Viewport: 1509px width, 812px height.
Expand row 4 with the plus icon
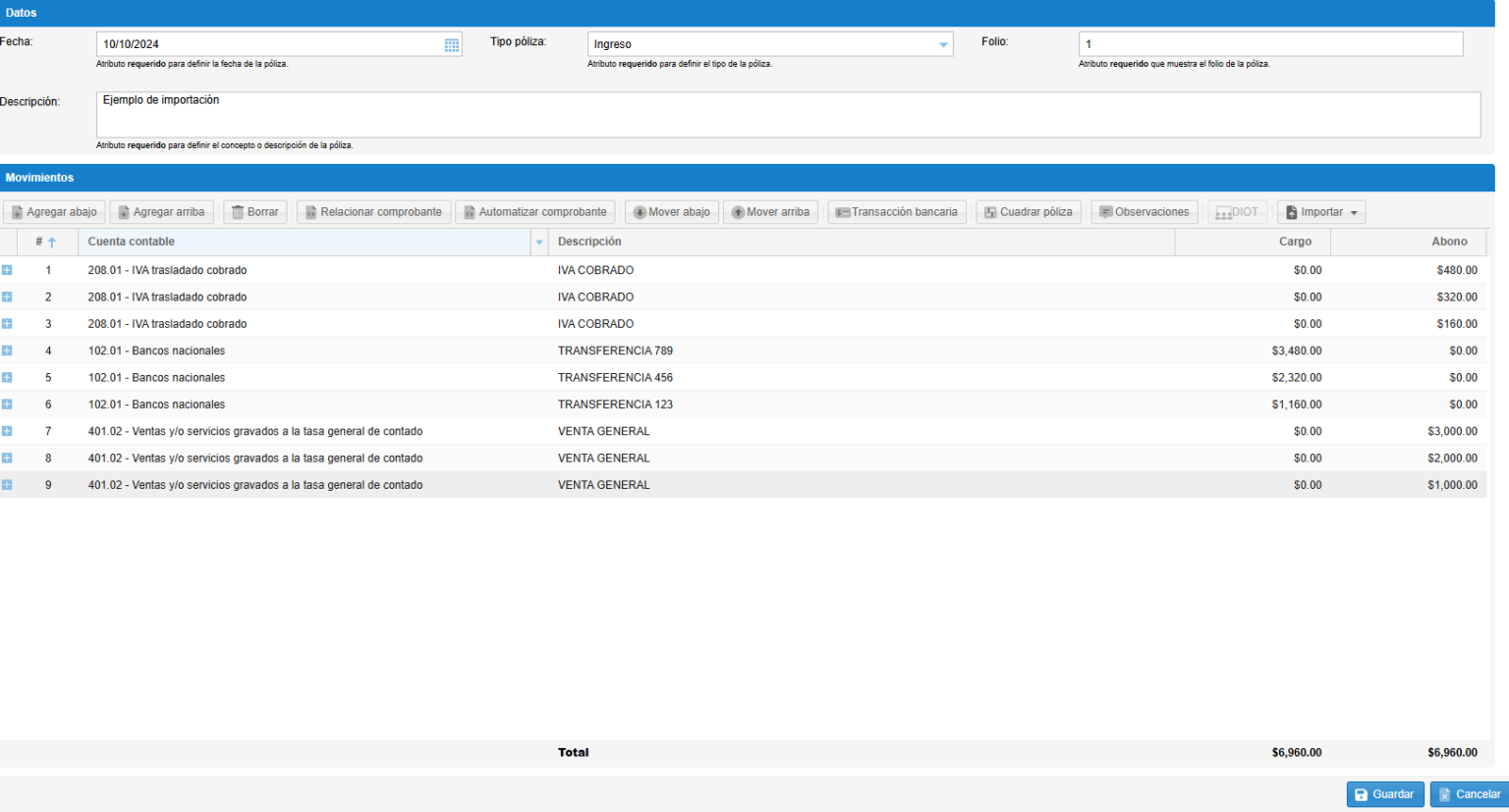pos(8,351)
